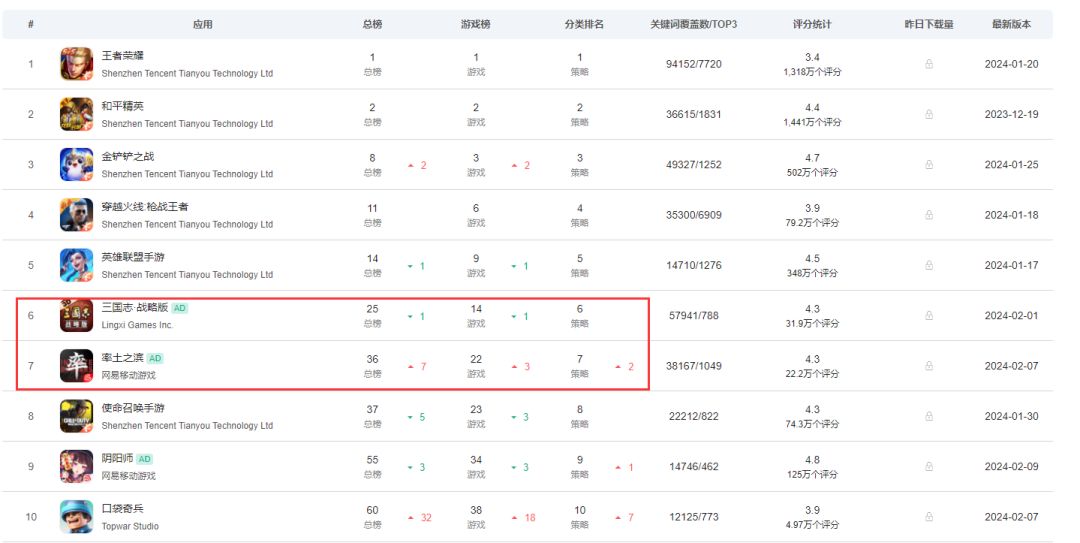
Task: Open the 阴阳师 app icon
Action: click(76, 467)
